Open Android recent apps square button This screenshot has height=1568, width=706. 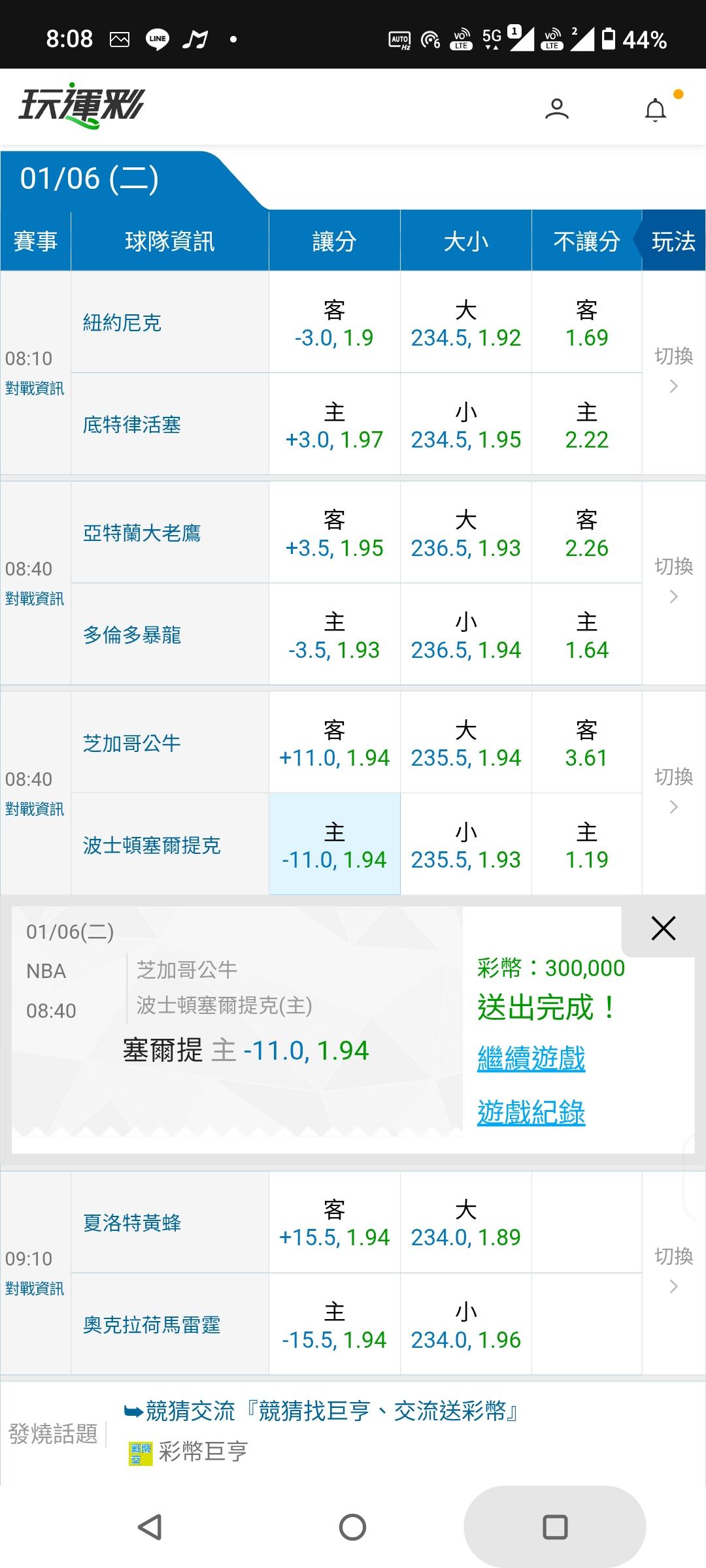[x=555, y=1527]
